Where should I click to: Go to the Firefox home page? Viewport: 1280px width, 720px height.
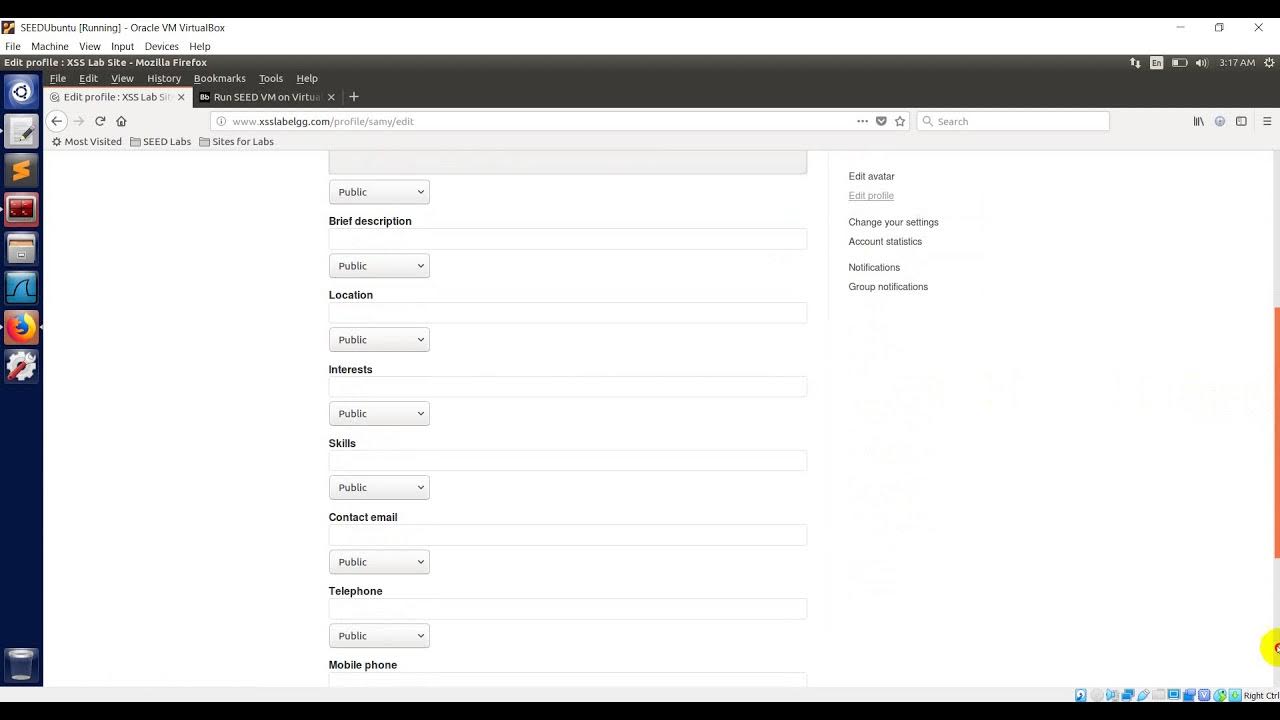tap(121, 121)
